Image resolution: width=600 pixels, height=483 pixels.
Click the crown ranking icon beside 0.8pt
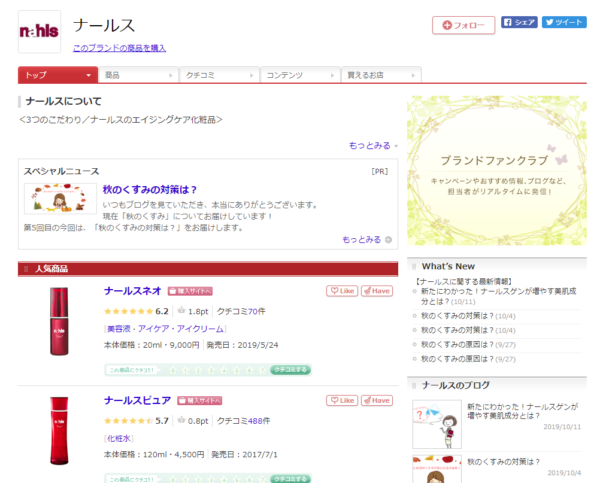(181, 420)
